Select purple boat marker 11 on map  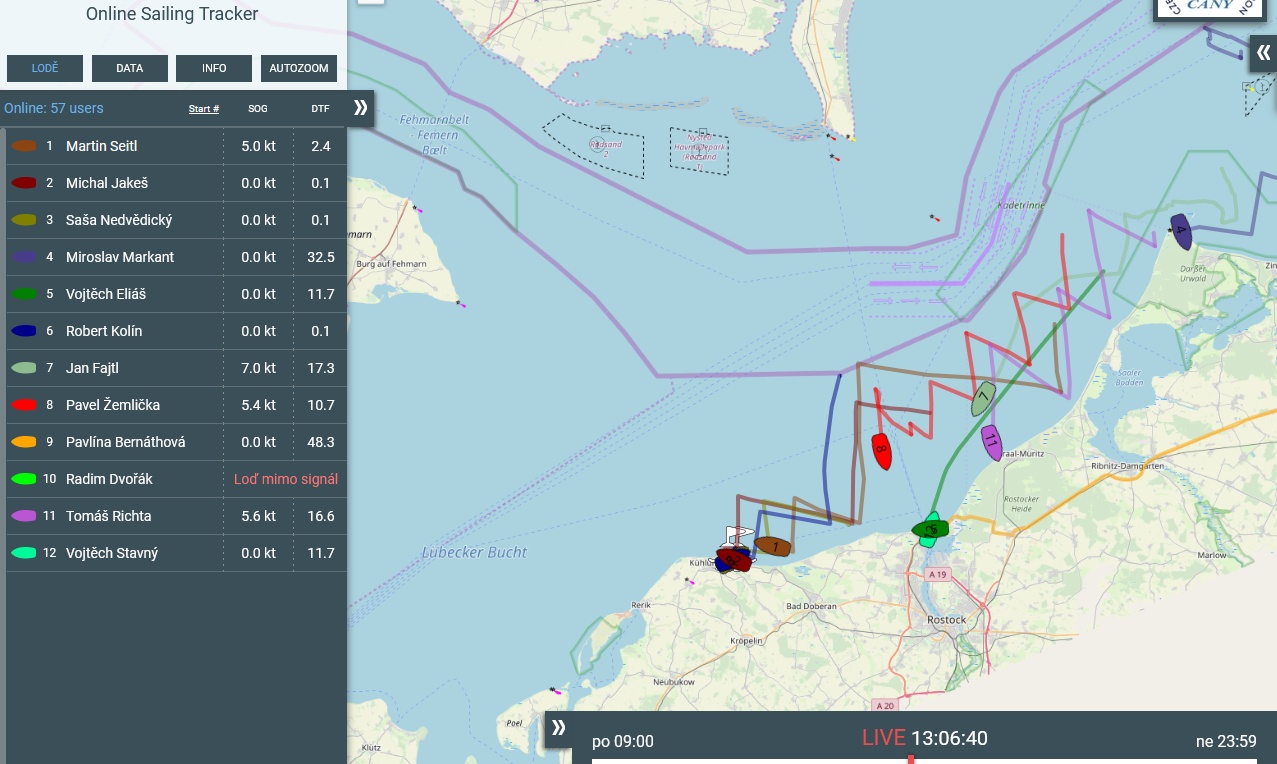click(991, 441)
